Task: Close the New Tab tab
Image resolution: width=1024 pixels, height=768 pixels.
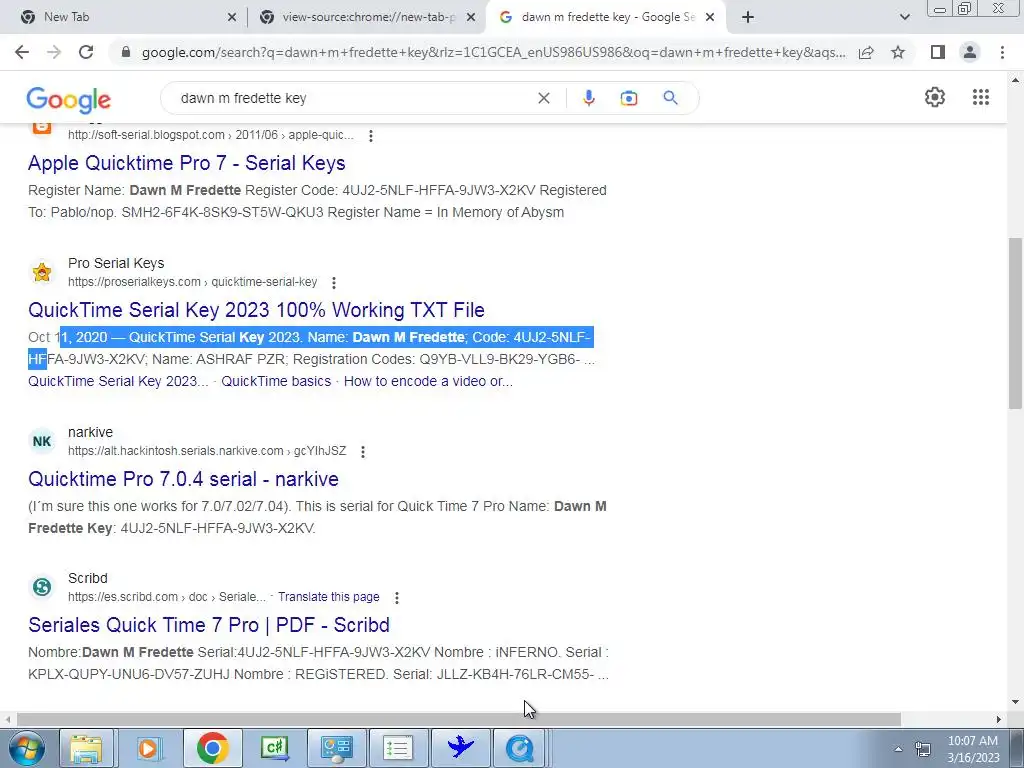Action: click(231, 18)
